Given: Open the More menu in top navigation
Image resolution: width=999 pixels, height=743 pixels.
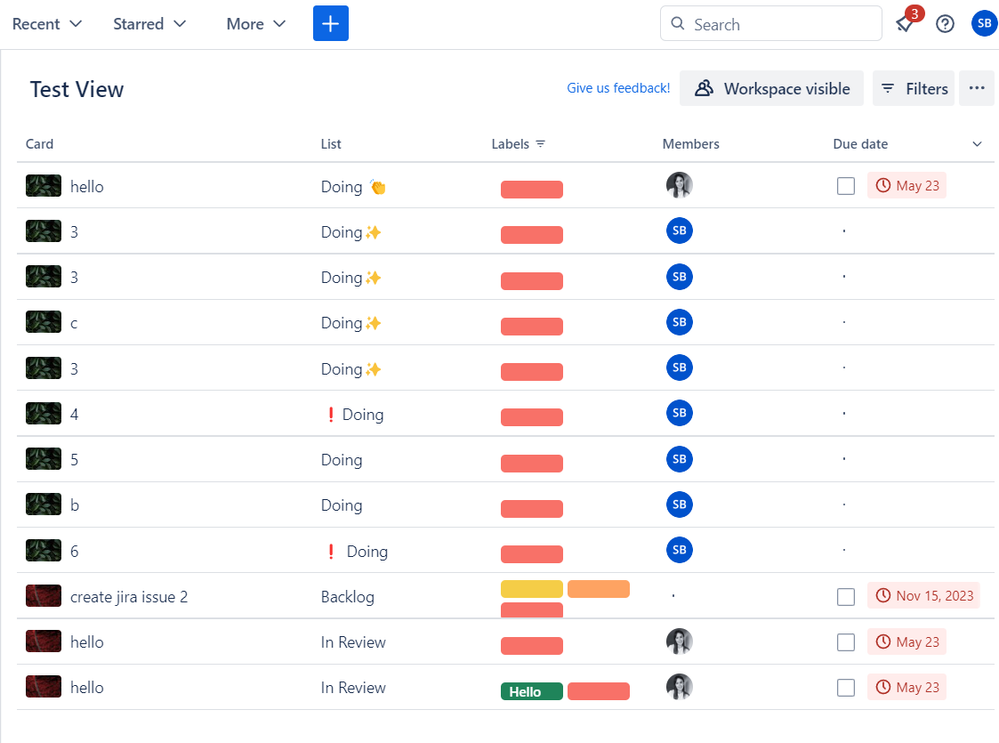Looking at the screenshot, I should (x=256, y=24).
